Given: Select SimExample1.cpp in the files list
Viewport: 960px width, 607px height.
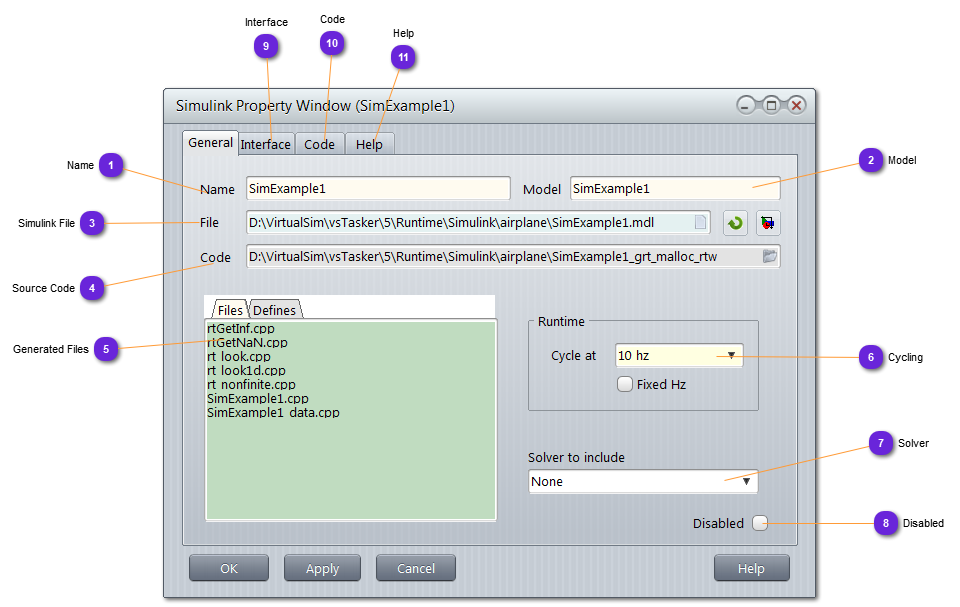Looking at the screenshot, I should click(x=258, y=398).
